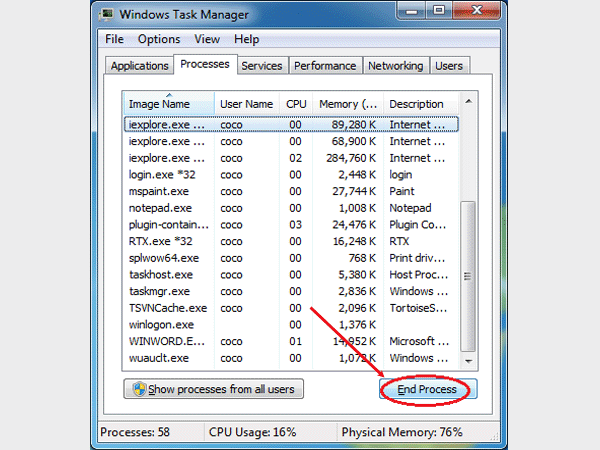Click Show processes from all users

click(x=214, y=389)
